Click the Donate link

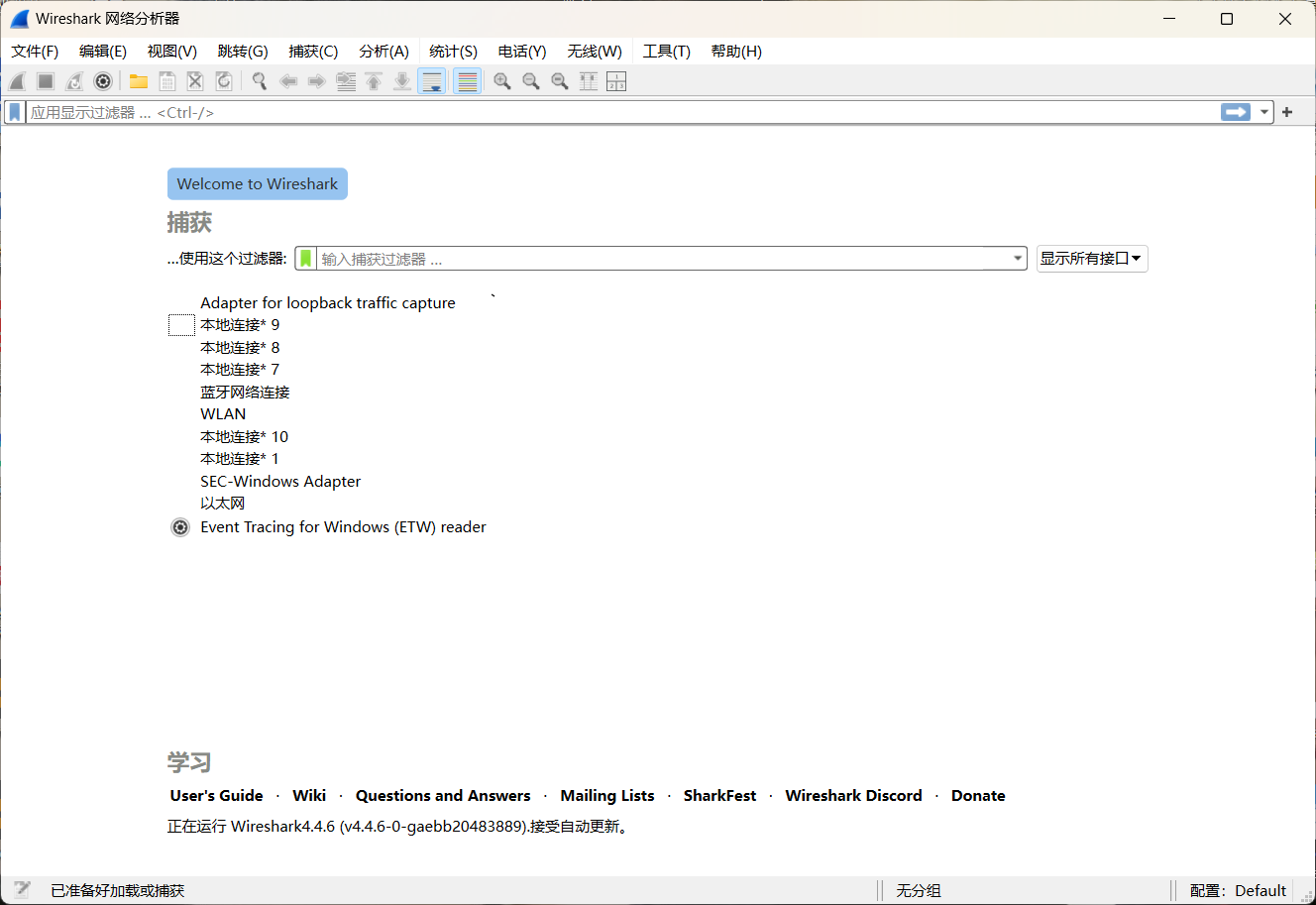coord(978,796)
